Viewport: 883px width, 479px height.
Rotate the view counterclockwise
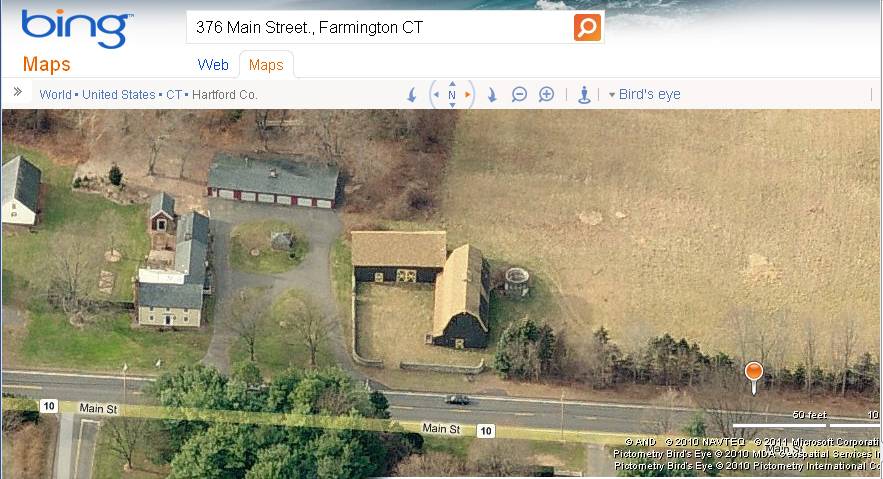[412, 95]
